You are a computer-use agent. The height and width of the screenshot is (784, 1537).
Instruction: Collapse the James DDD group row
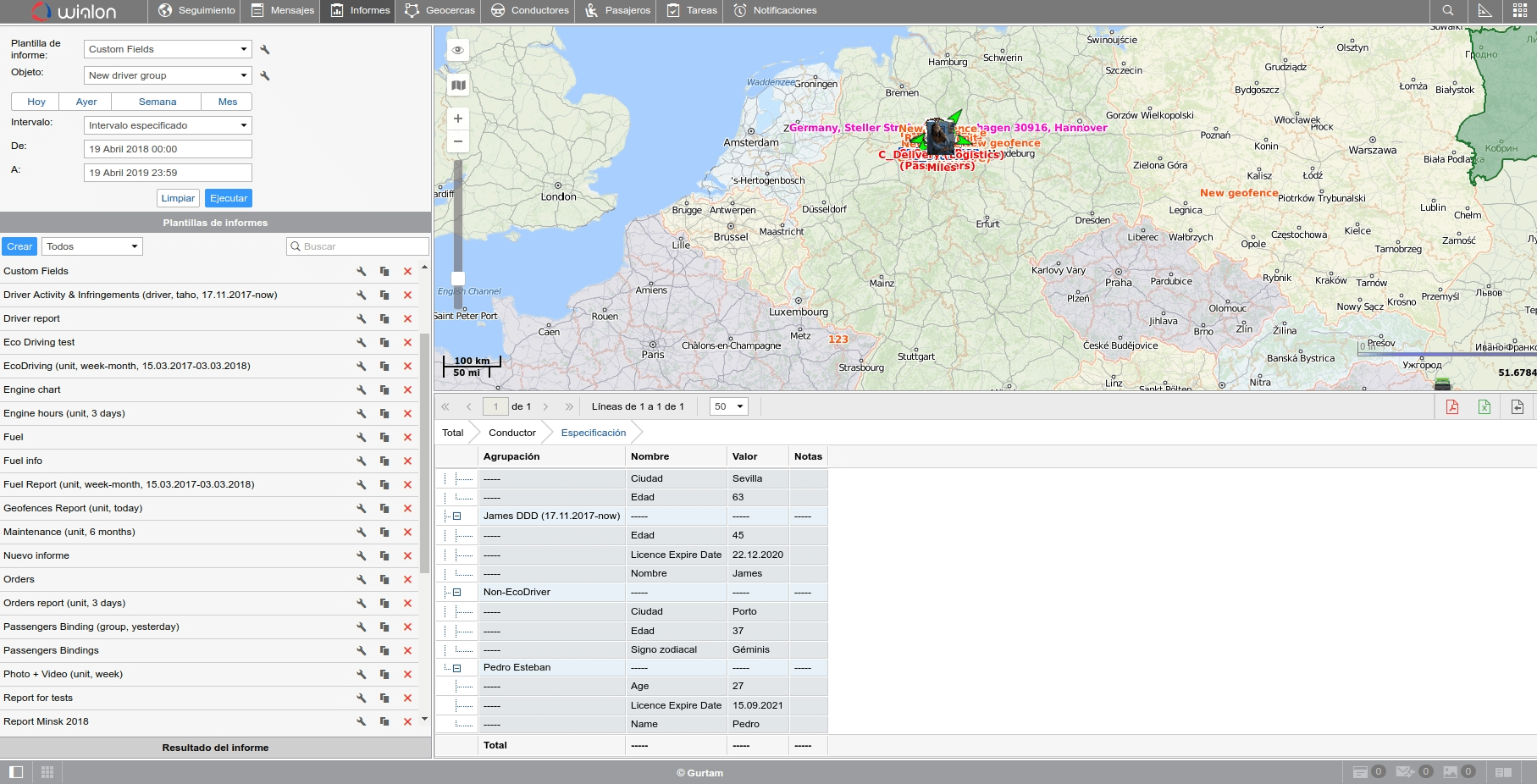coord(456,516)
